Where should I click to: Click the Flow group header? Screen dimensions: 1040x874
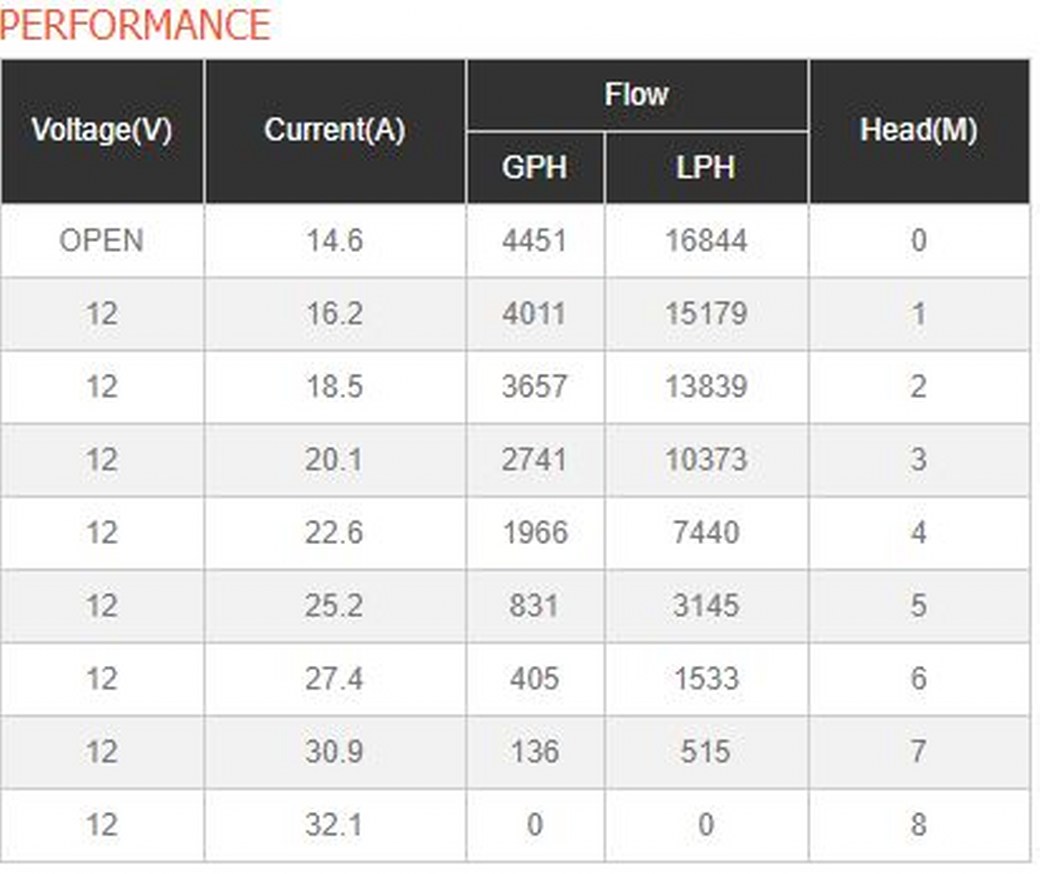tap(636, 95)
